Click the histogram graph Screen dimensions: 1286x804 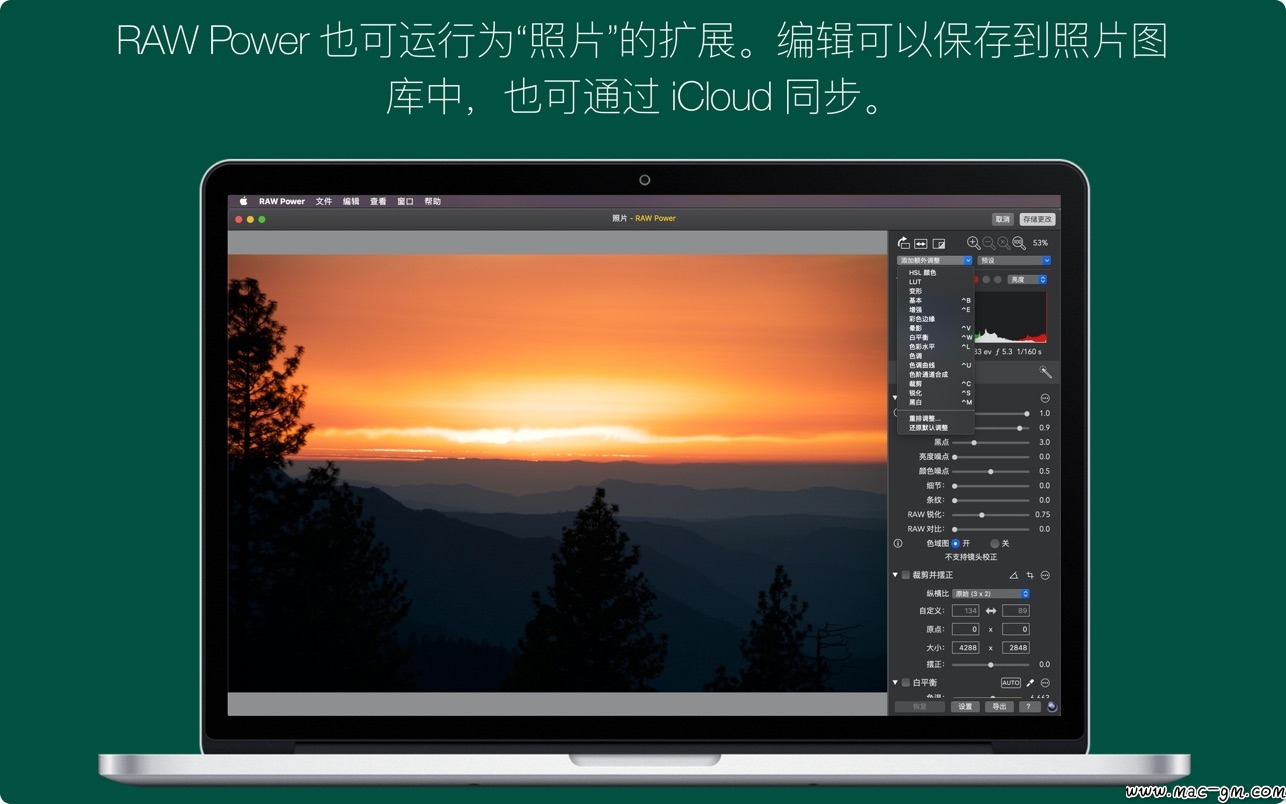click(x=1010, y=317)
